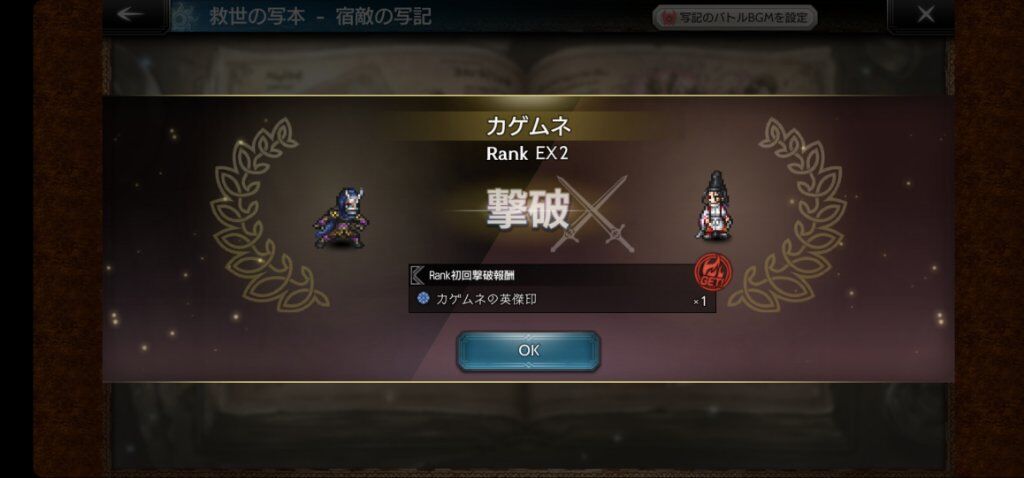The width and height of the screenshot is (1024, 478).
Task: Select the blue カゲムネの英傑印 item icon
Action: [423, 298]
